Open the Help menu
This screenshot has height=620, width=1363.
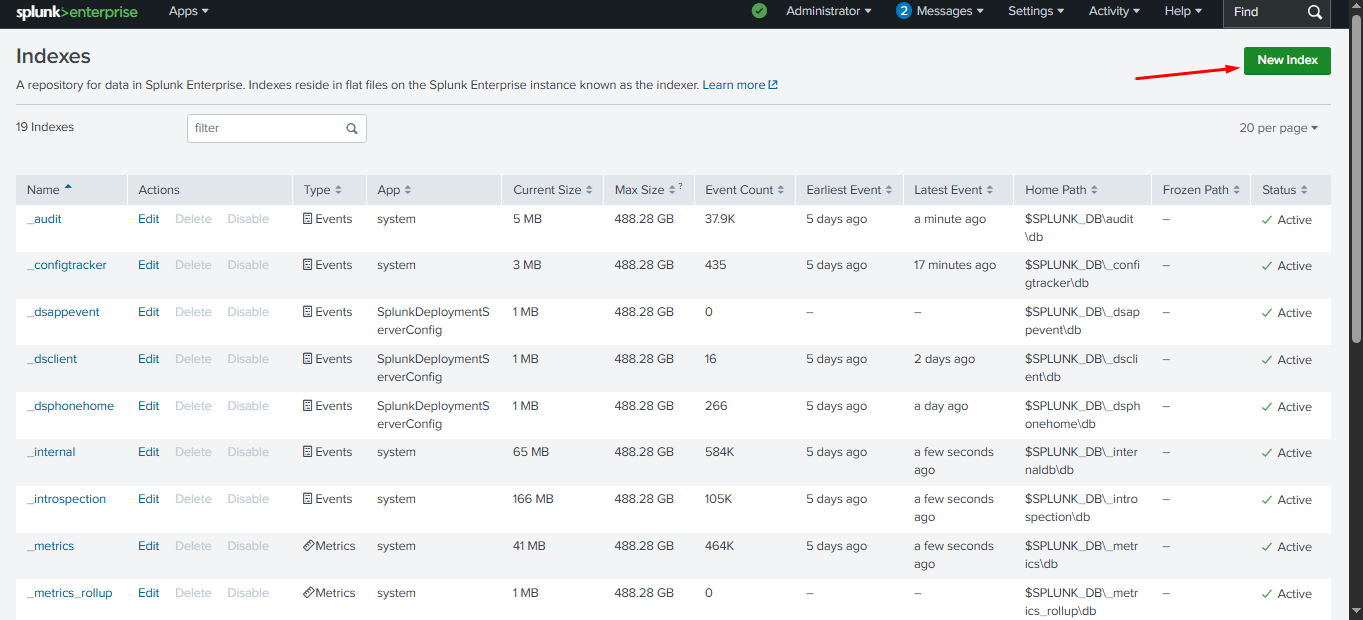(1183, 11)
